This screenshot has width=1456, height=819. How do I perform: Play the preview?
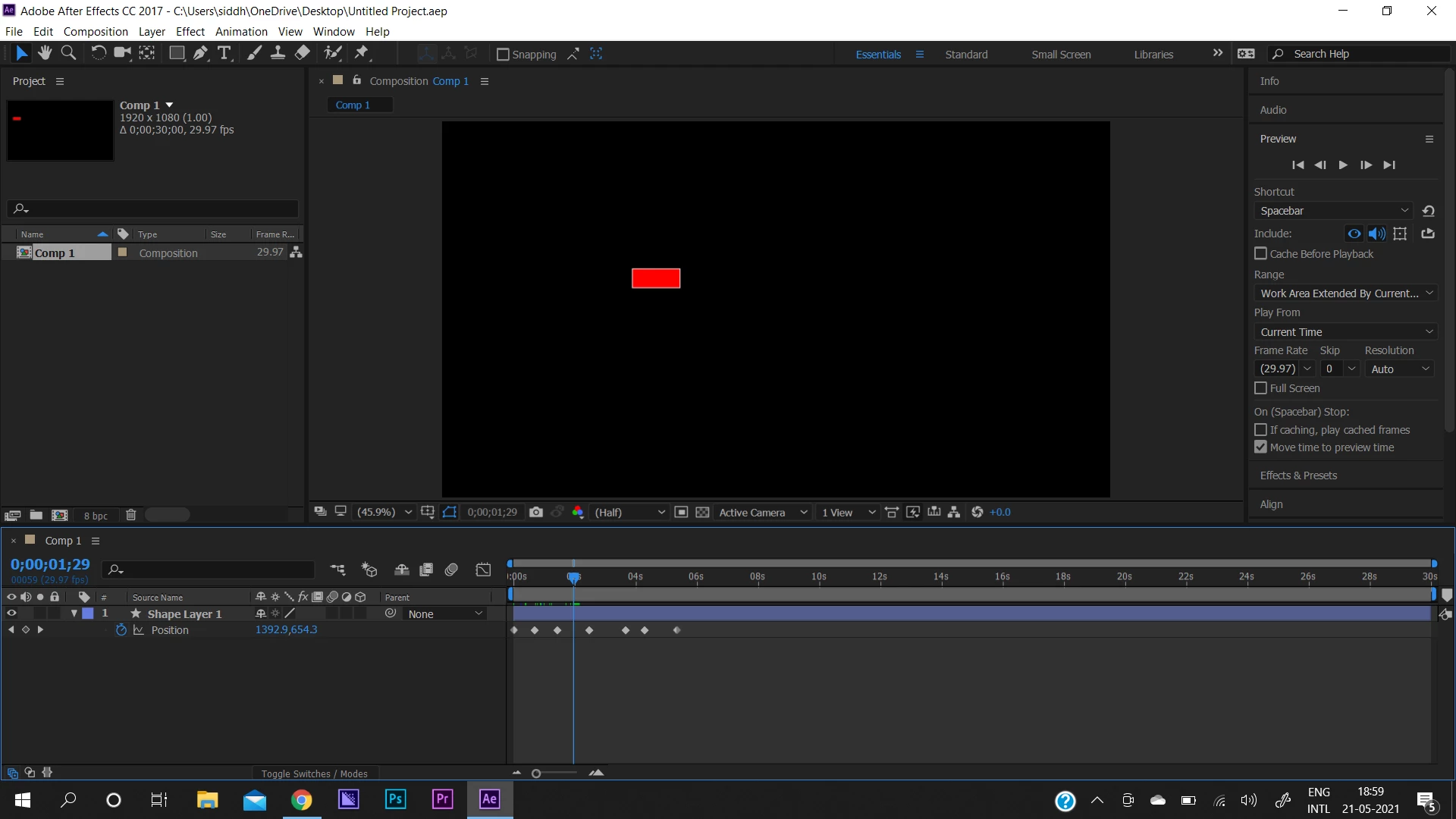coord(1343,165)
